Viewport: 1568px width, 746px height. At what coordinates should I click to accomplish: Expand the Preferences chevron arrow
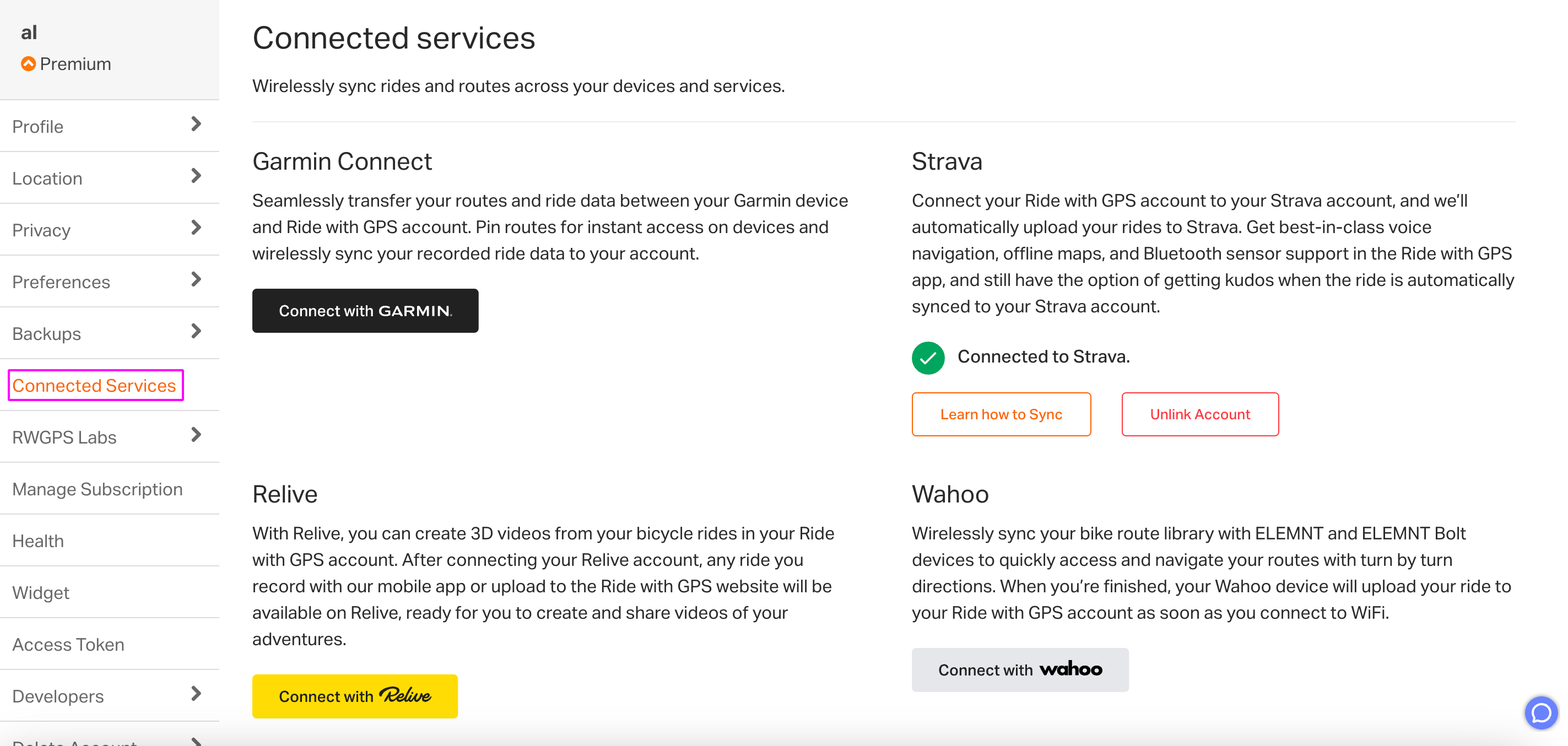coord(196,279)
